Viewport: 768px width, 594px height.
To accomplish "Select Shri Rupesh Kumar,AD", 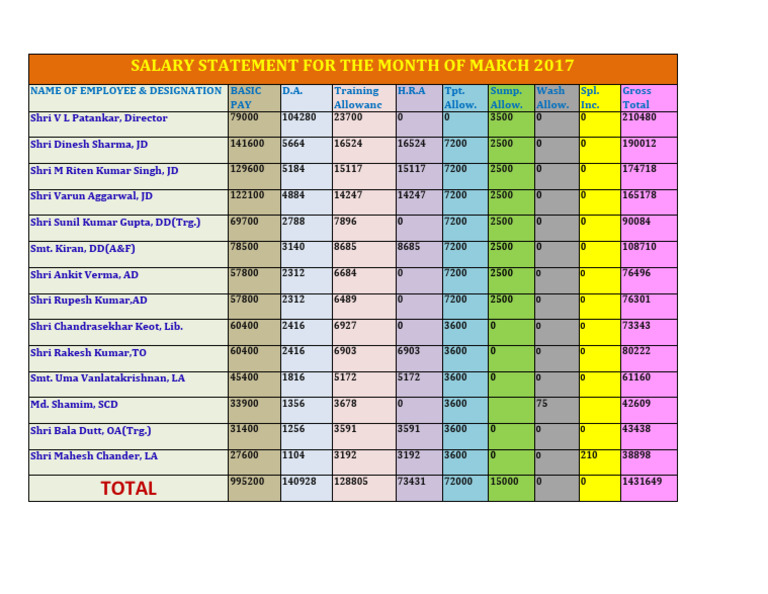I will [x=89, y=300].
